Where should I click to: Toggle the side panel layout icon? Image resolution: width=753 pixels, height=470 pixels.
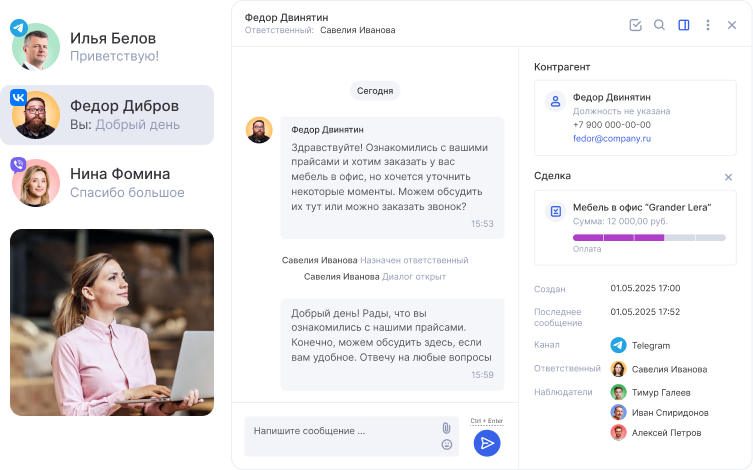(x=684, y=25)
